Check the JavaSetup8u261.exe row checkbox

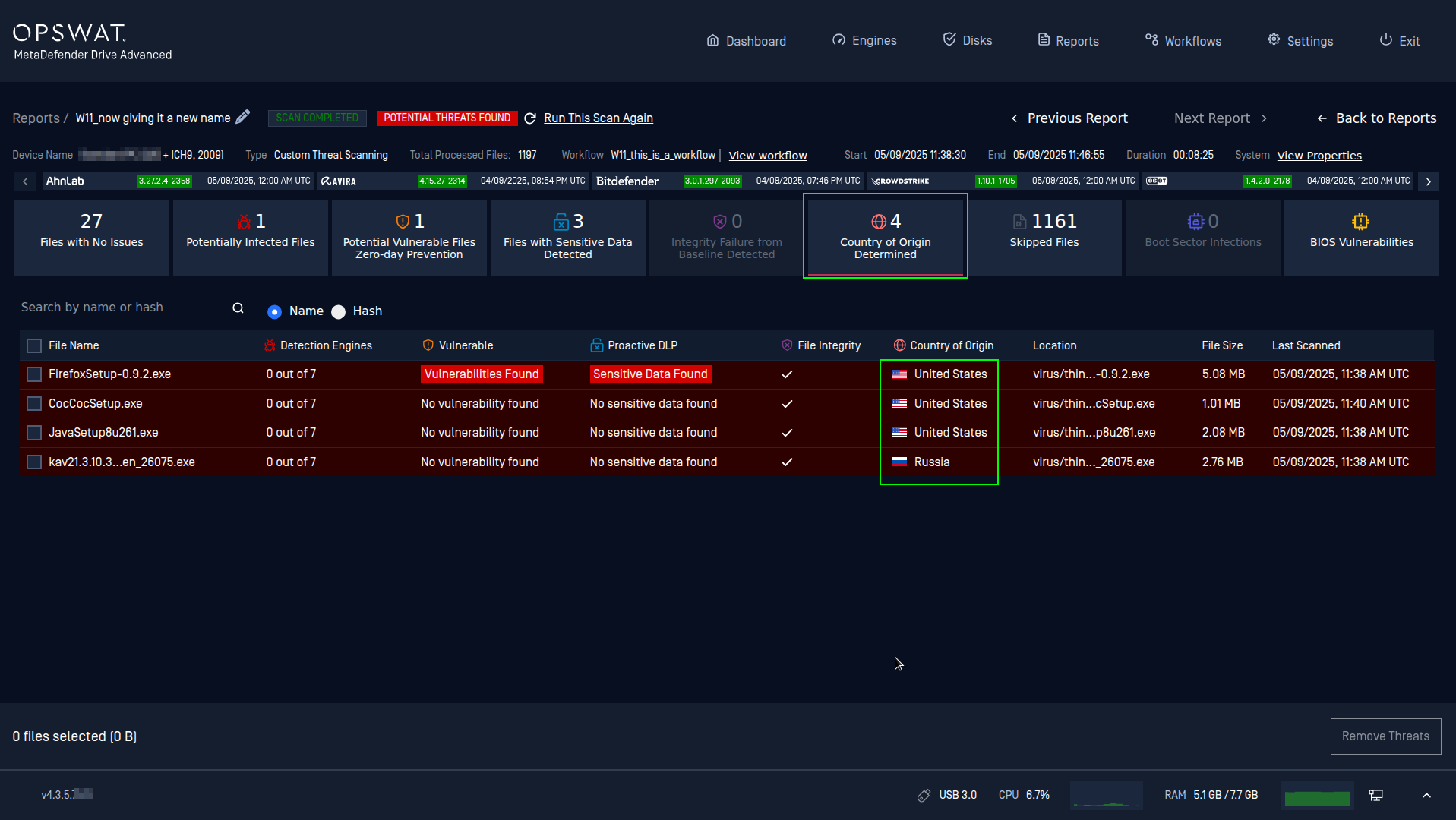coord(34,433)
